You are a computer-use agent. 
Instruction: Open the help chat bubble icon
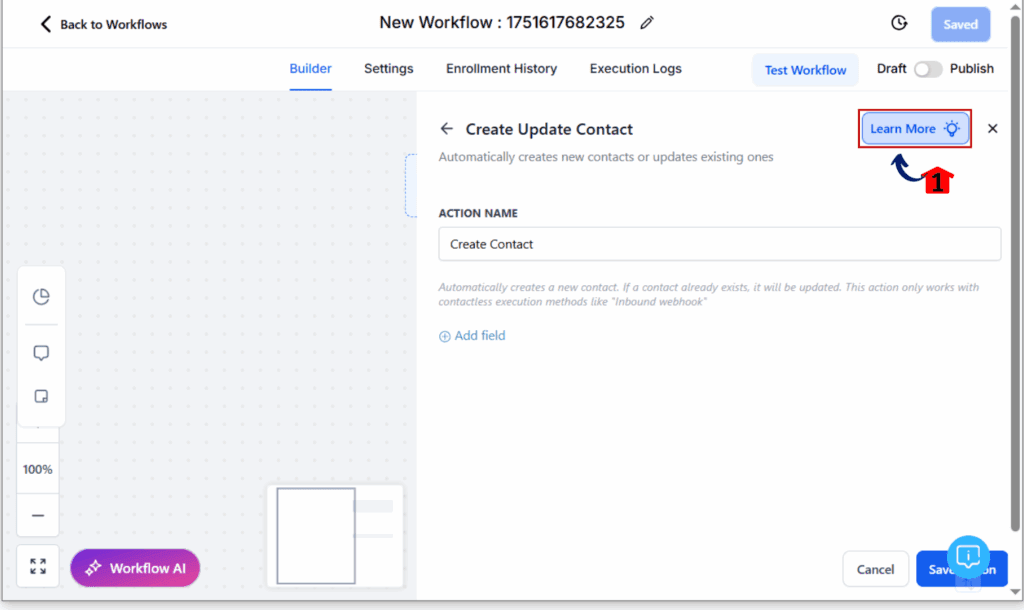968,556
